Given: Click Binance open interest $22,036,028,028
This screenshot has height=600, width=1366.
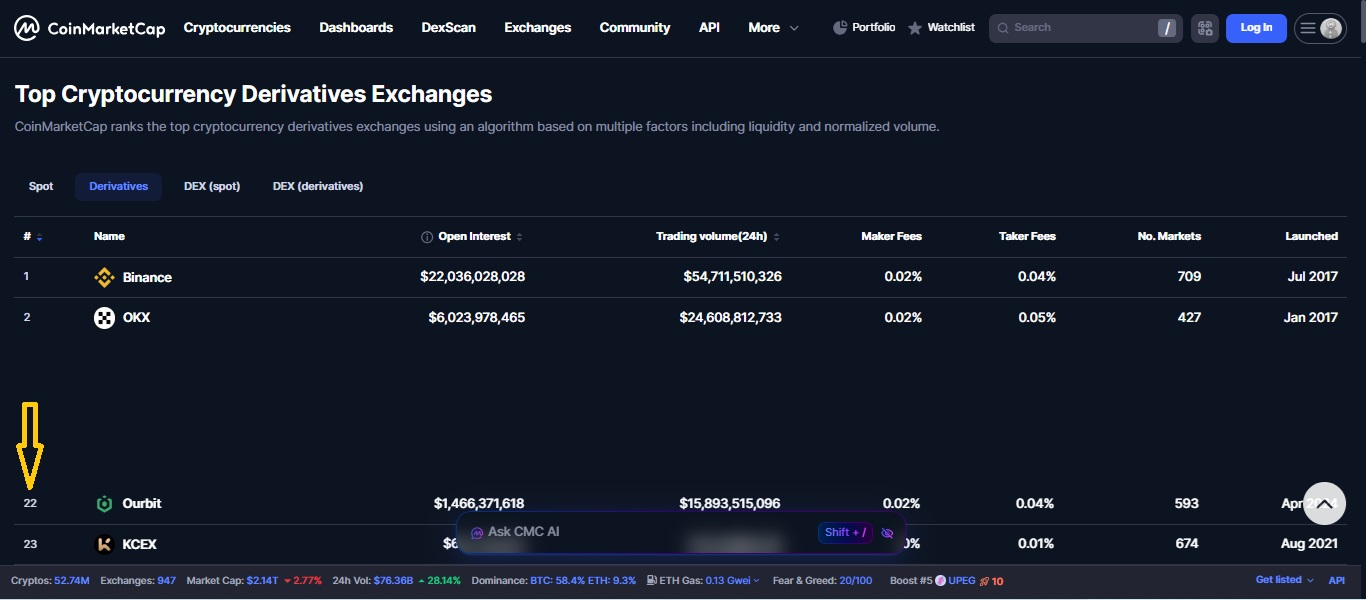Looking at the screenshot, I should (x=473, y=277).
